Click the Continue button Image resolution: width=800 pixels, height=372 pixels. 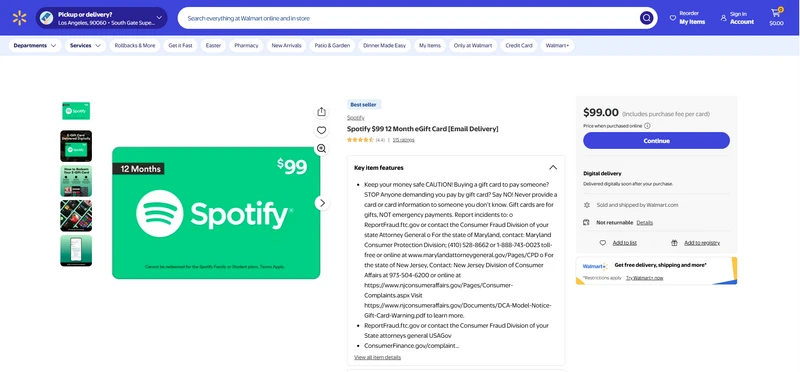click(657, 141)
